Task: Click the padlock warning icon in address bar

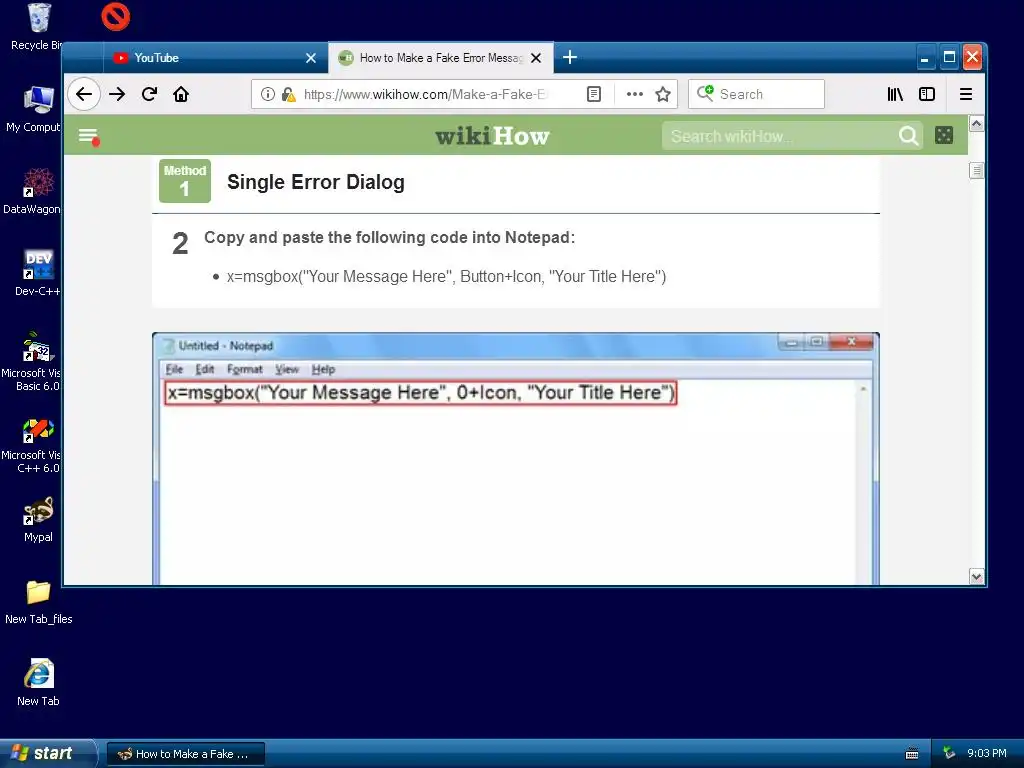Action: point(288,94)
